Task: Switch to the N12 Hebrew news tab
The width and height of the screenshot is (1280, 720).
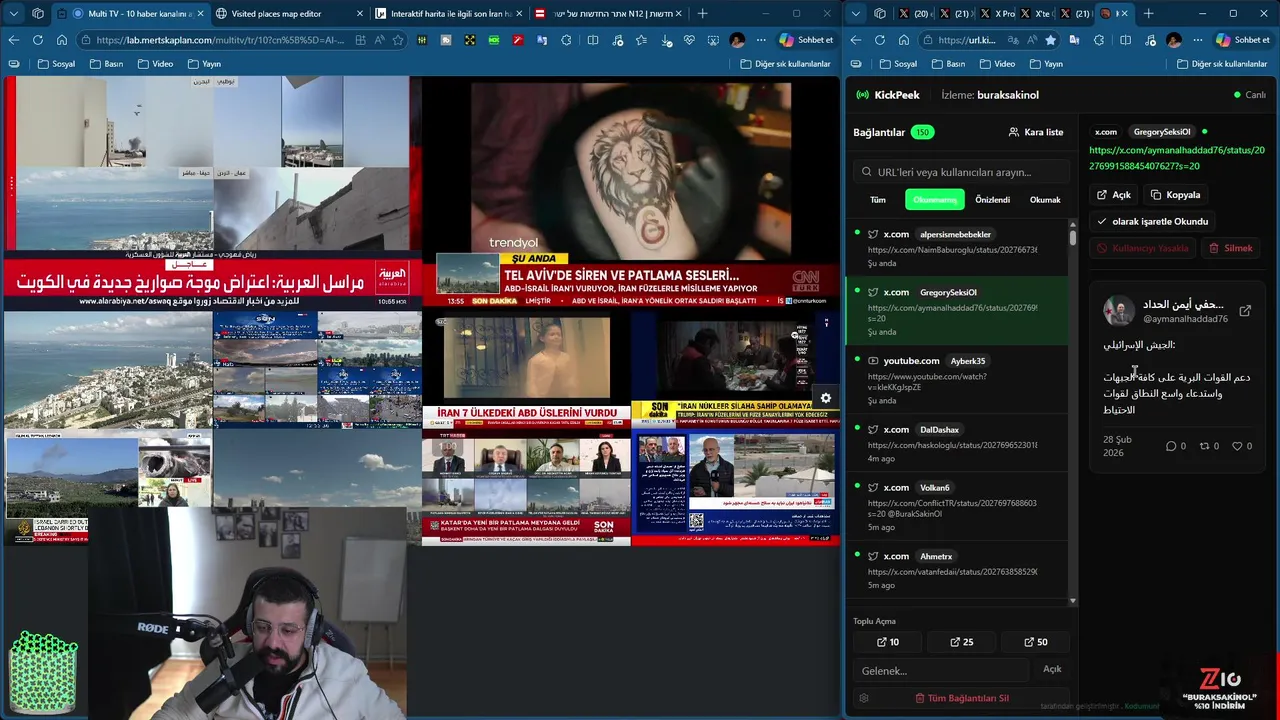Action: [x=609, y=14]
